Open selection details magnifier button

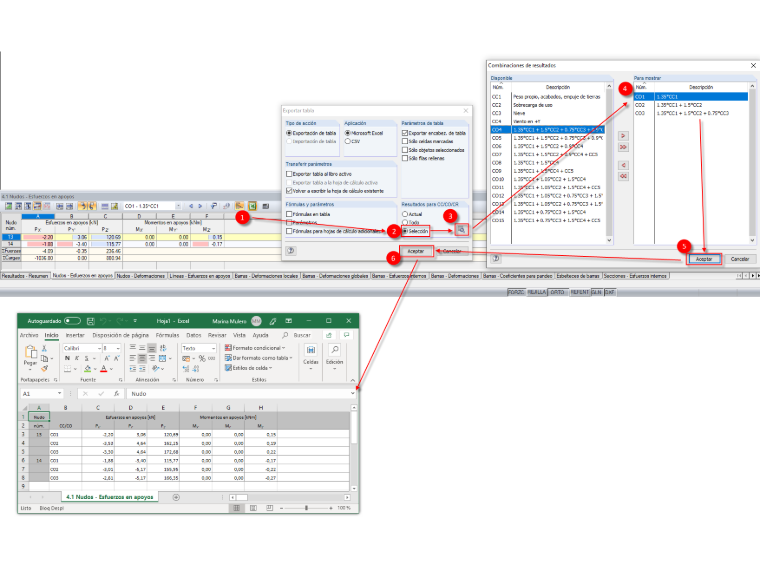pos(461,230)
